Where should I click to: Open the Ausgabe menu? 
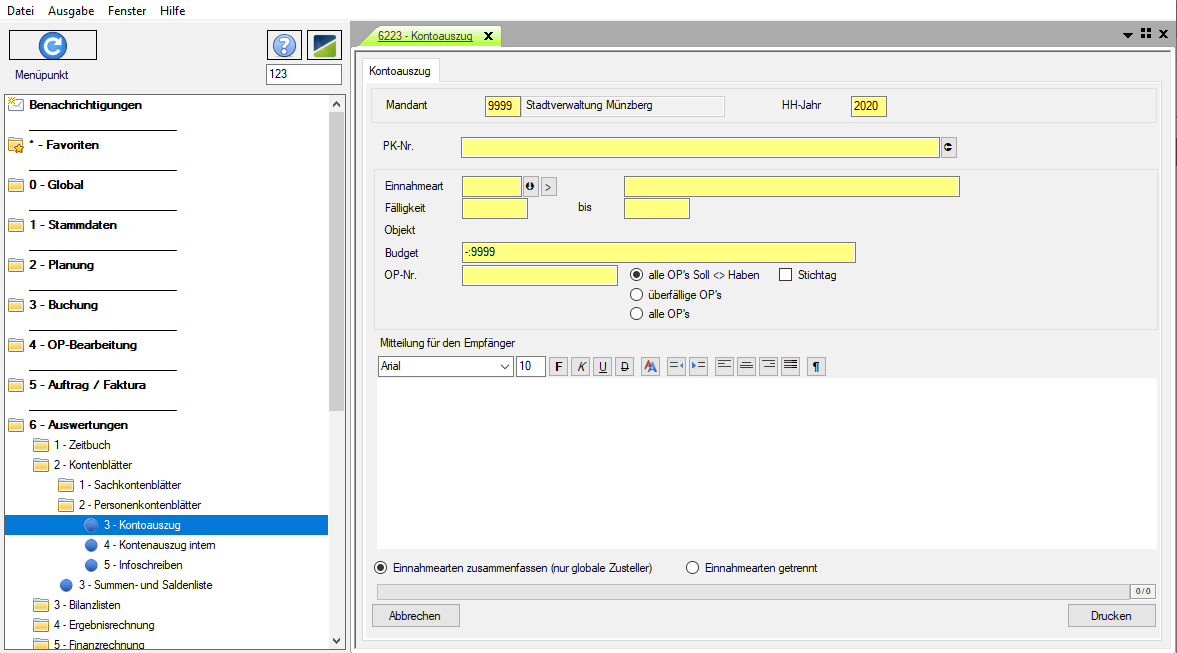pyautogui.click(x=69, y=10)
